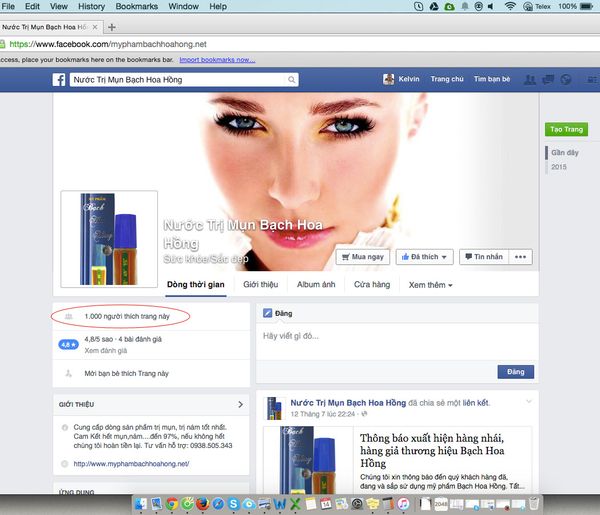
Task: Click 1.000 người thích trang này
Action: [x=127, y=316]
